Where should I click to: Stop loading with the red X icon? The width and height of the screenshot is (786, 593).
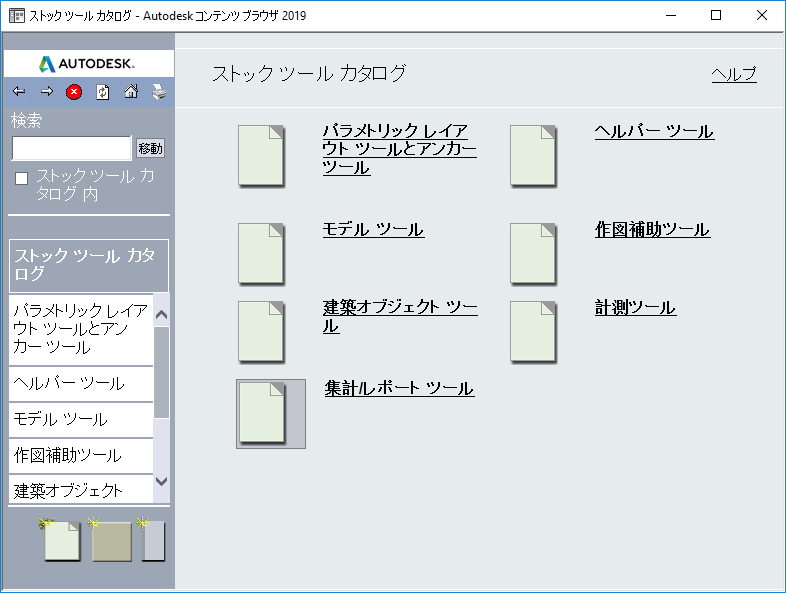pos(74,92)
